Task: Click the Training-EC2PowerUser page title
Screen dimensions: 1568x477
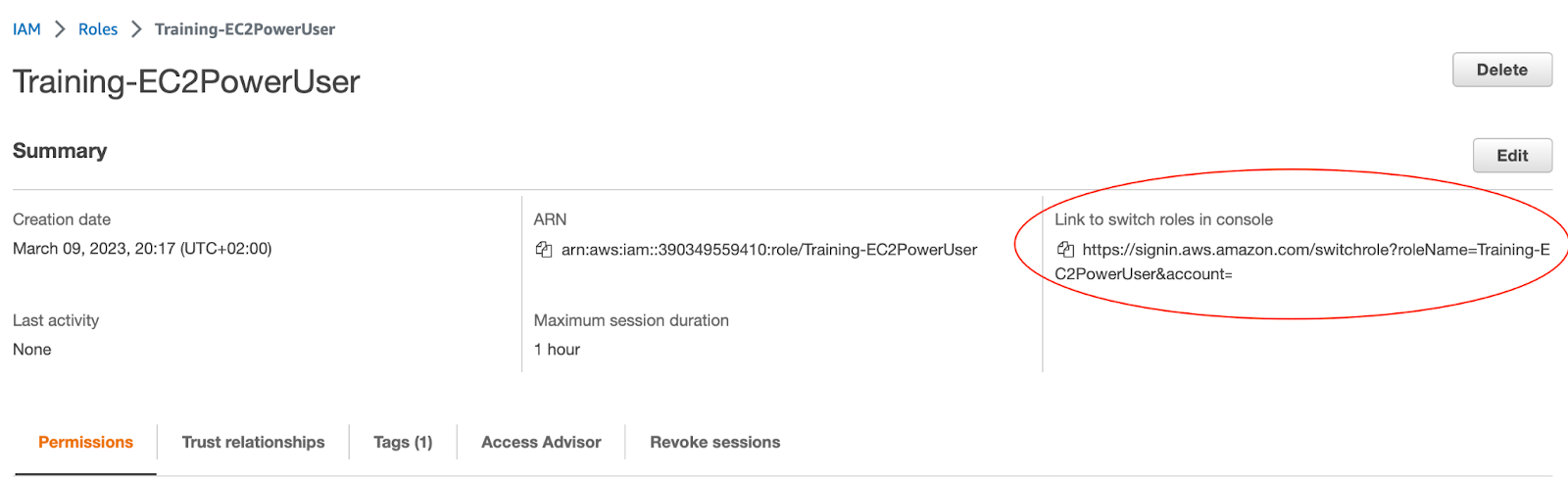Action: pos(186,82)
